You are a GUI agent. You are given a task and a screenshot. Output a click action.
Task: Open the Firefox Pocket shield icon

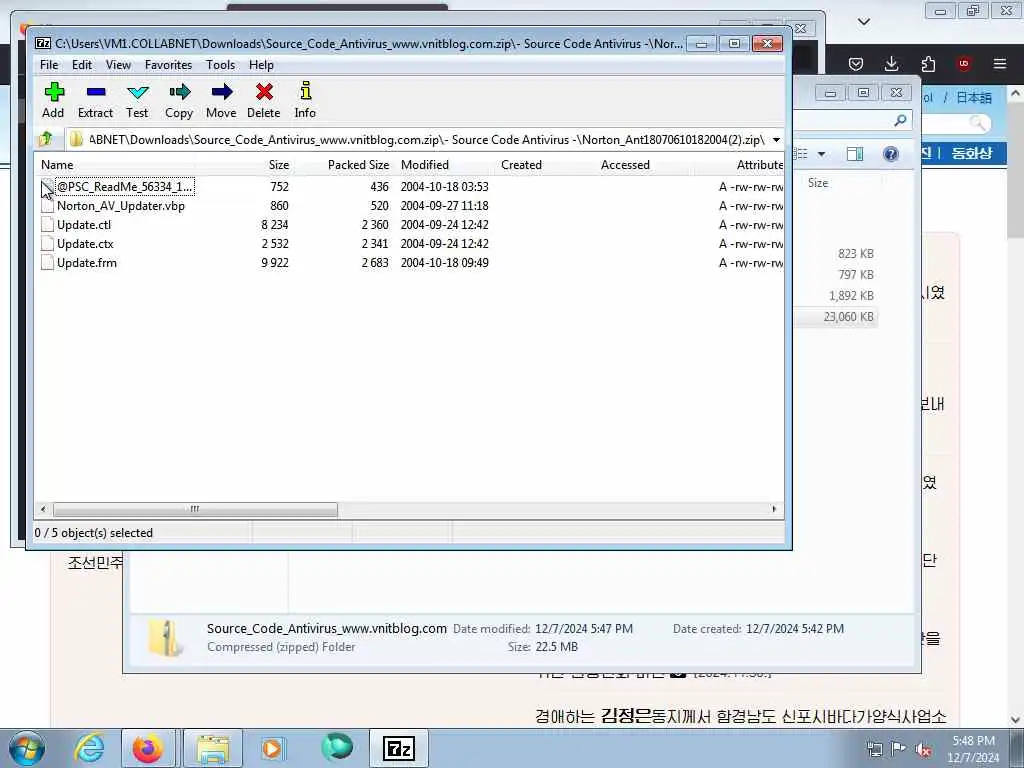(856, 64)
